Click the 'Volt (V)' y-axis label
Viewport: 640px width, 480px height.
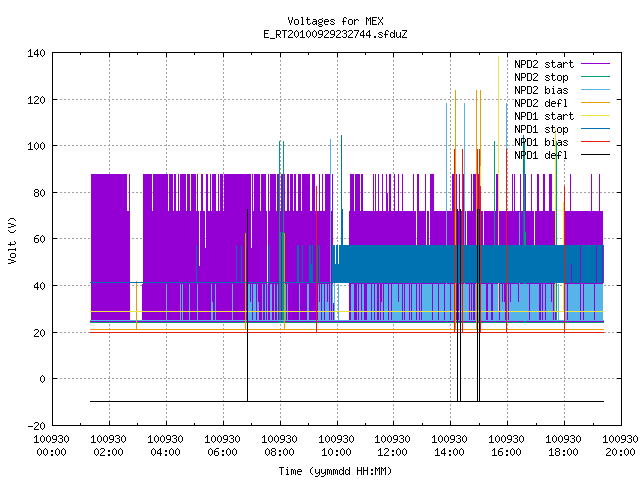[12, 240]
